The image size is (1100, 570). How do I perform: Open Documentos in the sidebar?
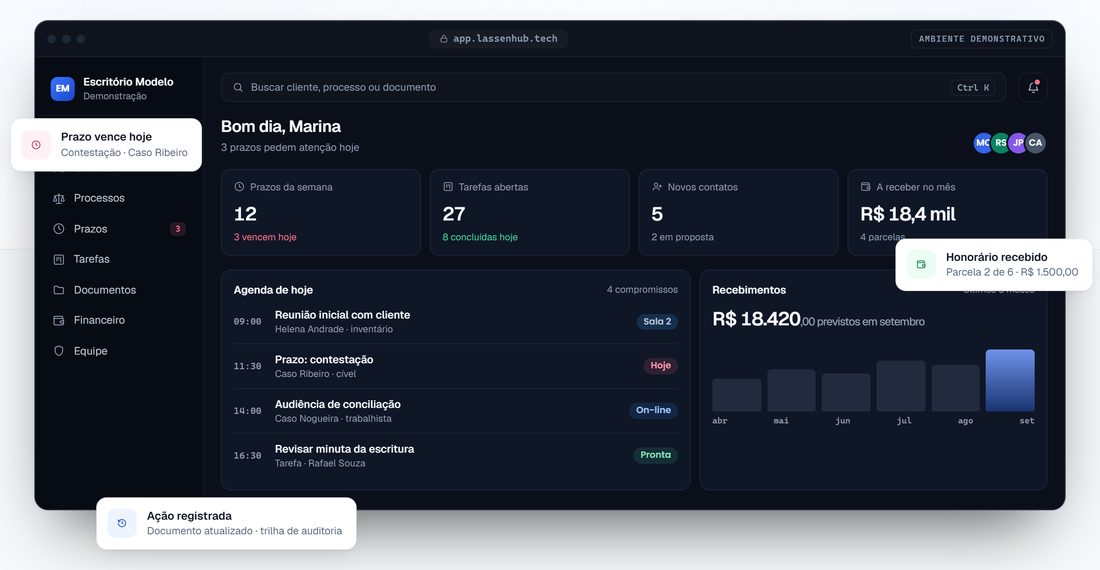point(118,290)
